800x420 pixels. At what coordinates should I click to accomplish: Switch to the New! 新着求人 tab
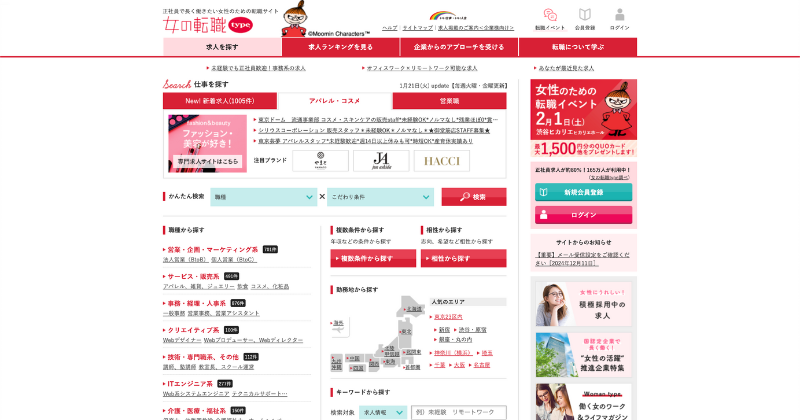tap(220, 101)
